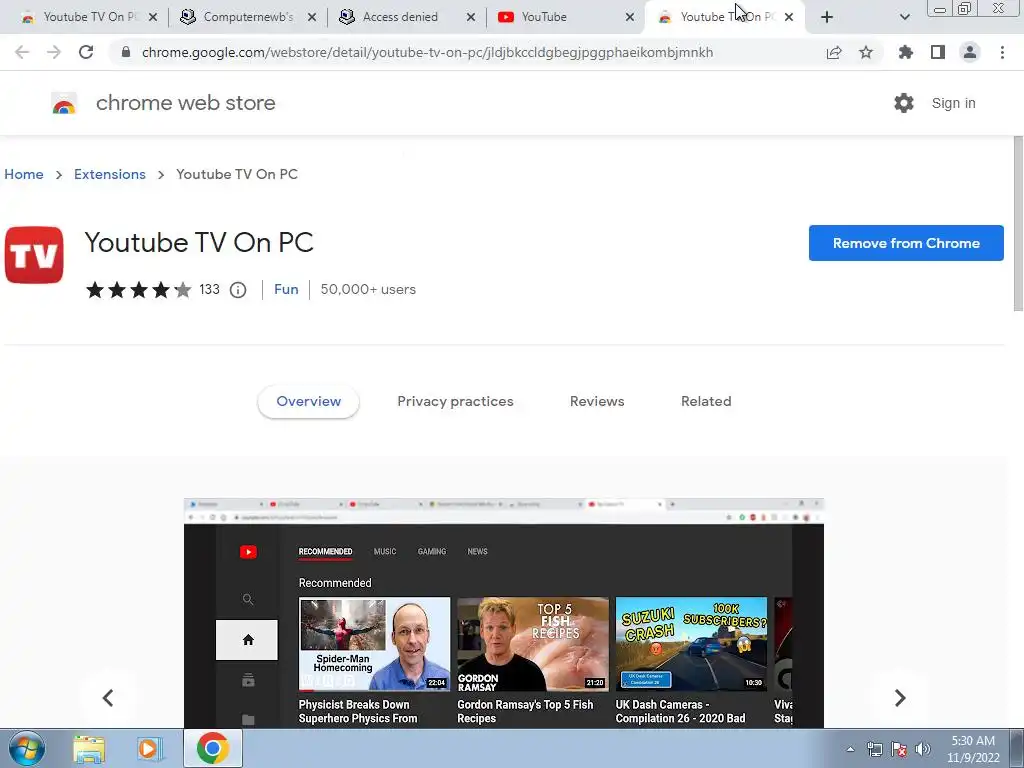Click the 'Youtube TV On PC' heading
Screen dimensions: 1024x768
199,242
